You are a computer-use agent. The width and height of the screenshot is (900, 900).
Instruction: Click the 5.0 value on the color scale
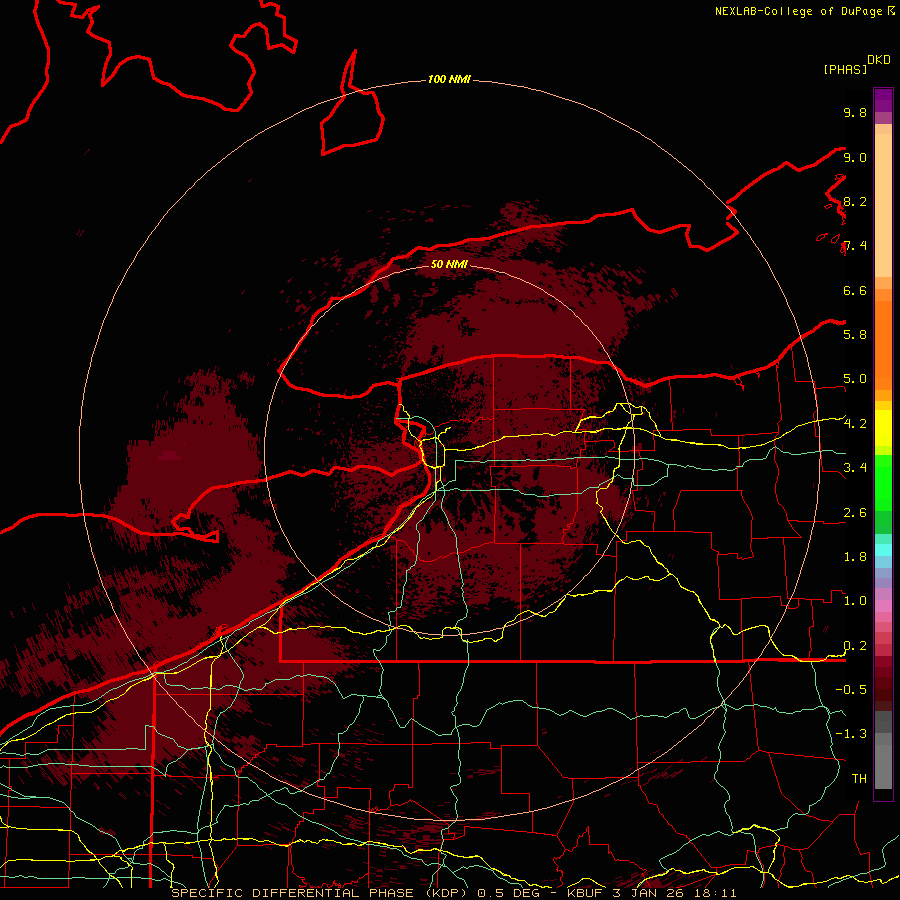tap(855, 379)
